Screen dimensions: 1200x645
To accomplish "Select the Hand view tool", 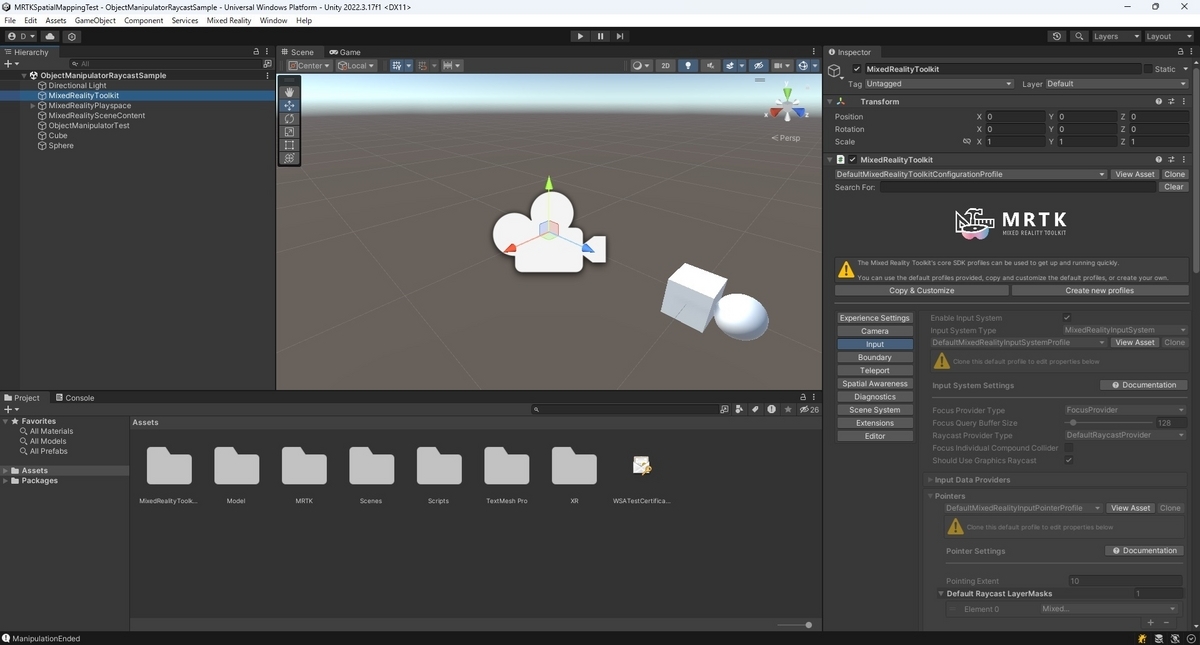I will 289,92.
